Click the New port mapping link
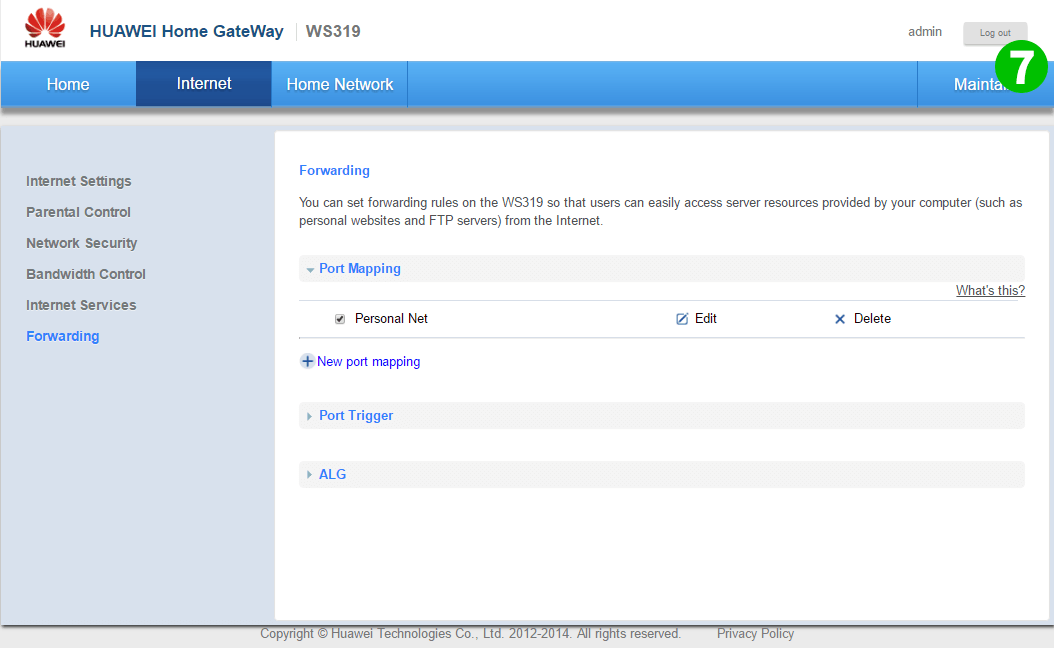This screenshot has width=1054, height=648. click(x=368, y=362)
